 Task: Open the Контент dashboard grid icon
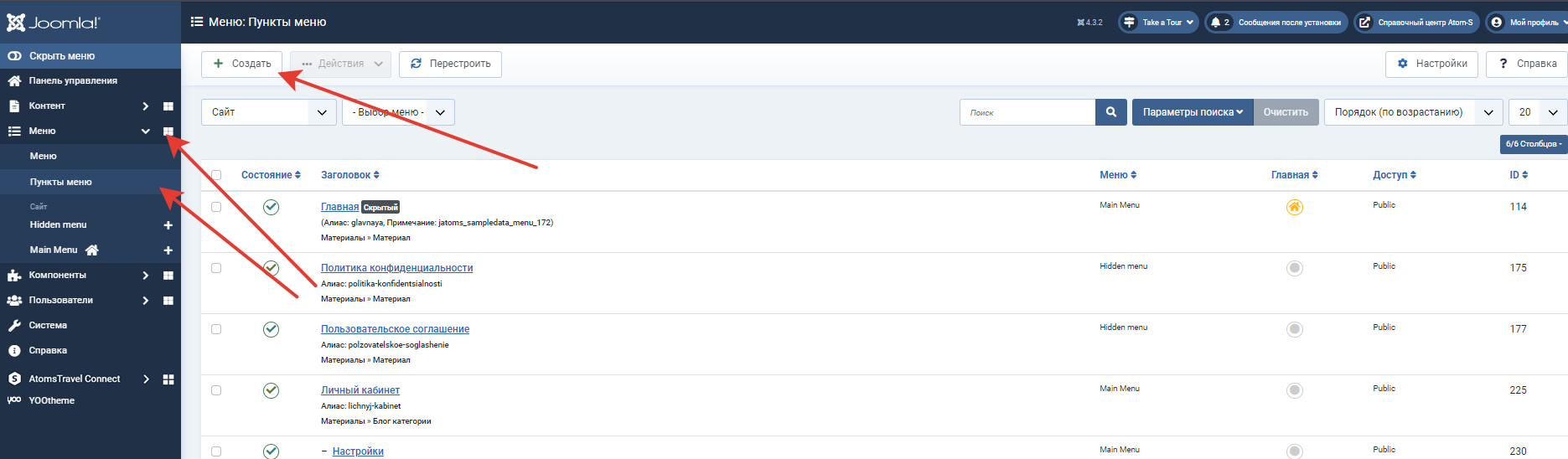click(x=168, y=106)
